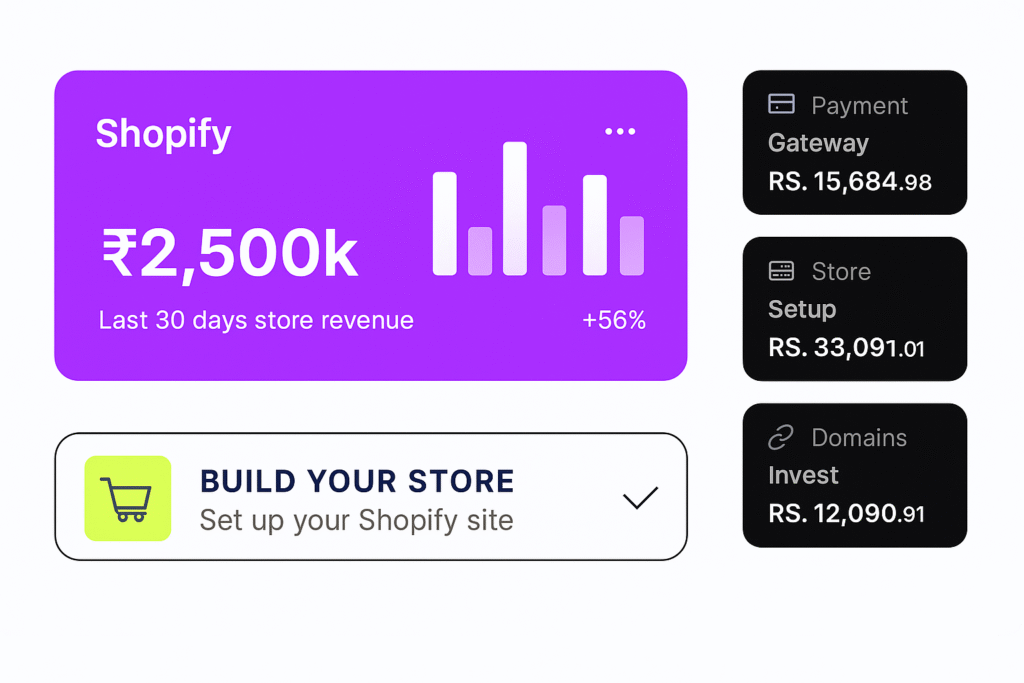The image size is (1024, 683).
Task: Open the three-dot menu on Shopify card
Action: pyautogui.click(x=620, y=131)
